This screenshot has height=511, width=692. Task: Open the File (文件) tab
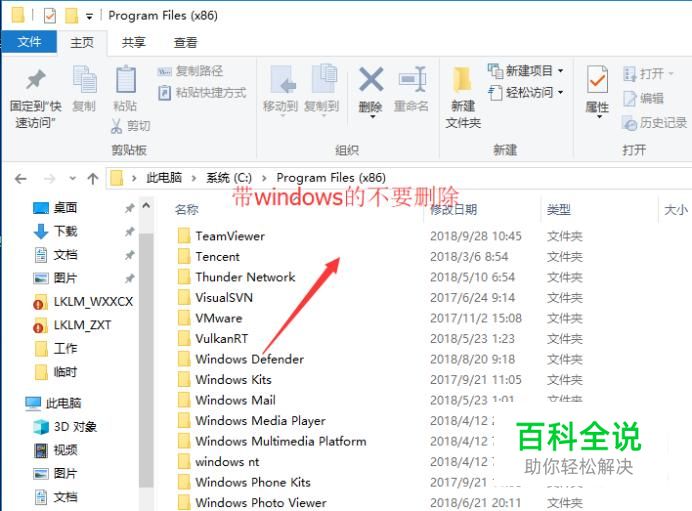click(x=29, y=42)
